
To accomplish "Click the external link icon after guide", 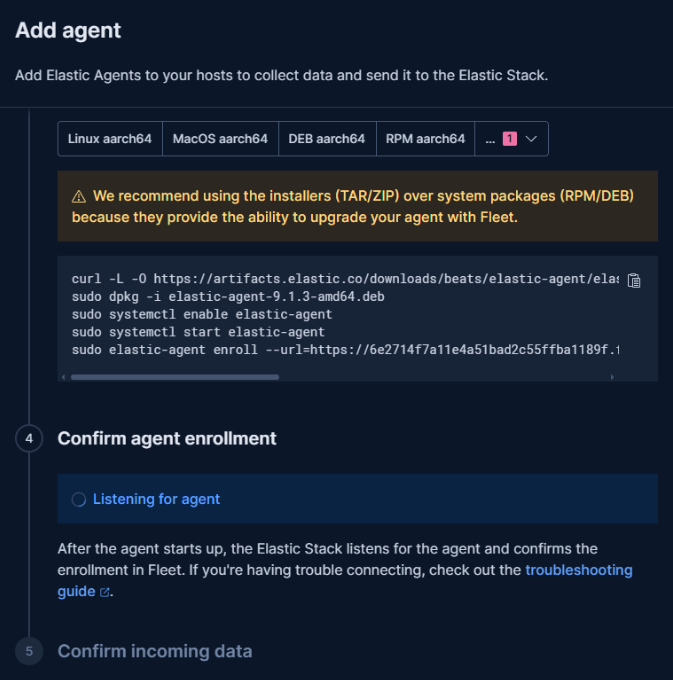I will [104, 592].
